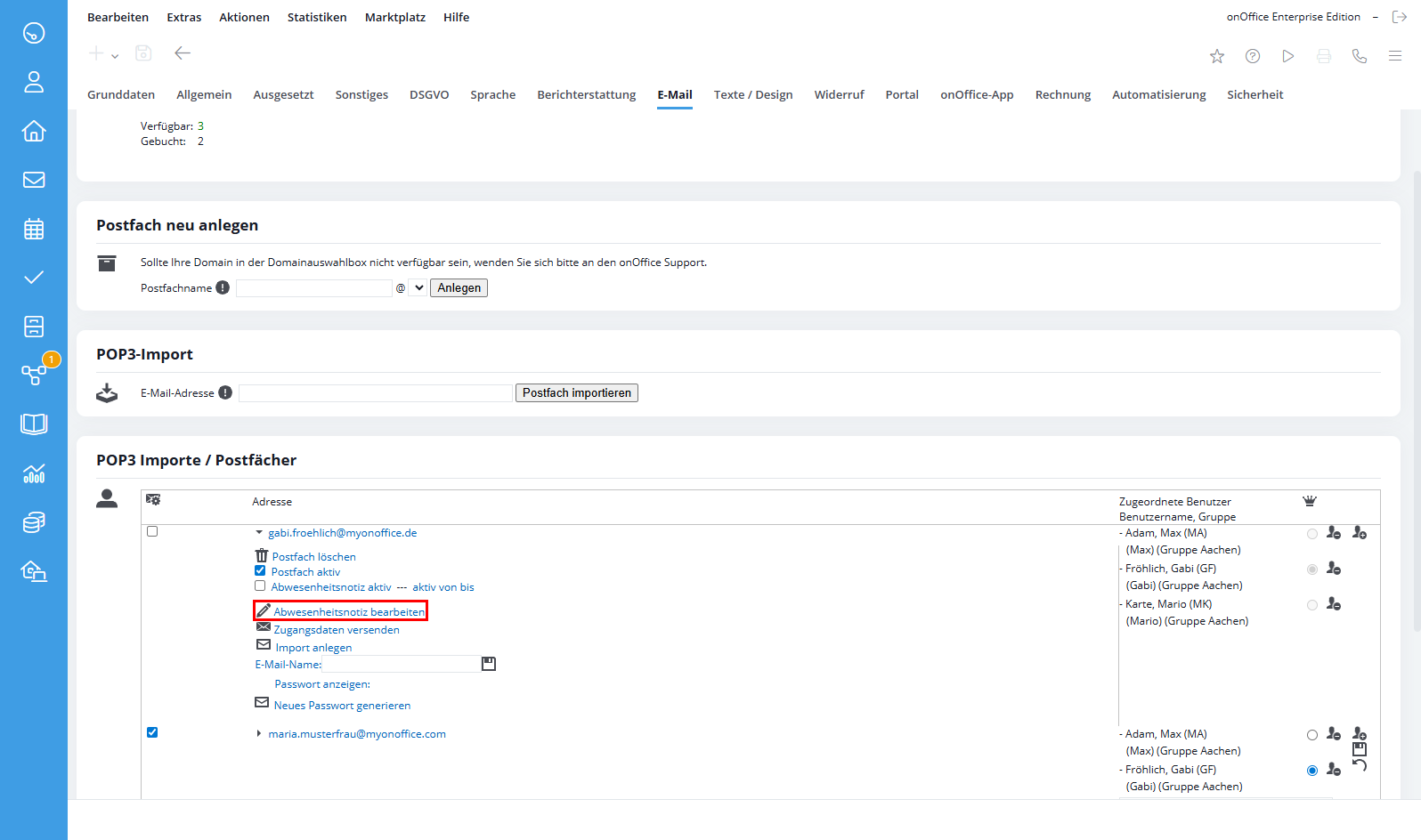Click into the Postfachname input field
The height and width of the screenshot is (840, 1421).
click(313, 287)
